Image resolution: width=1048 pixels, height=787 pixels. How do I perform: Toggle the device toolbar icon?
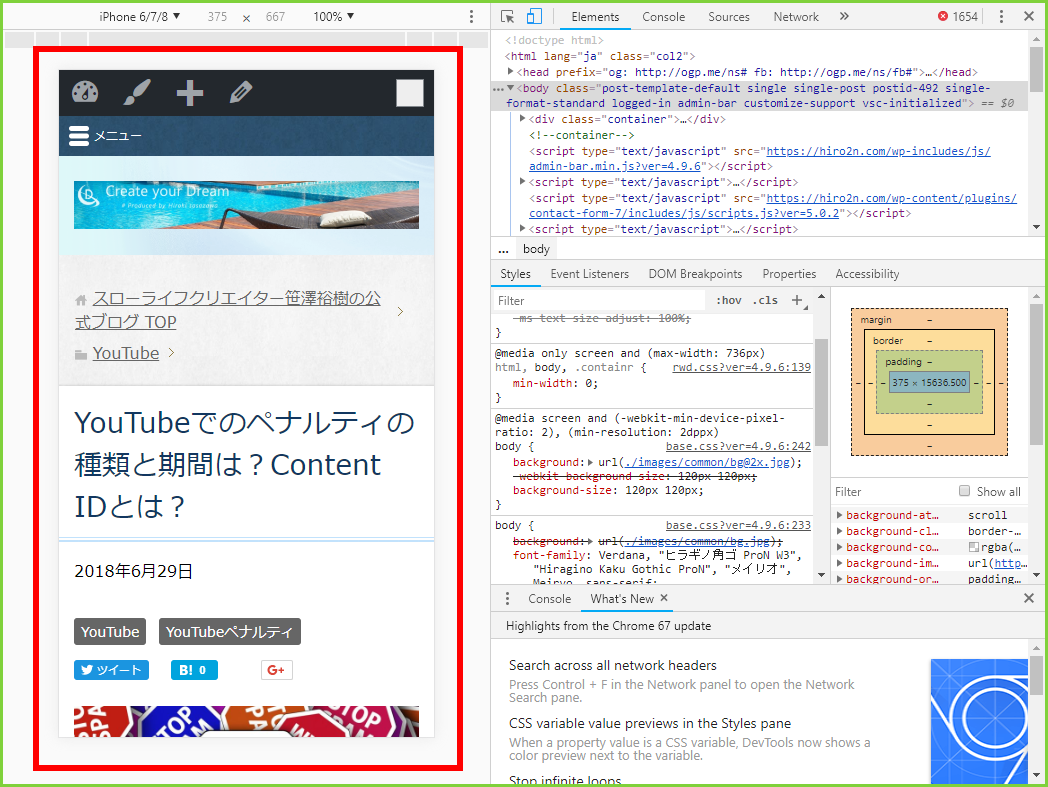534,17
